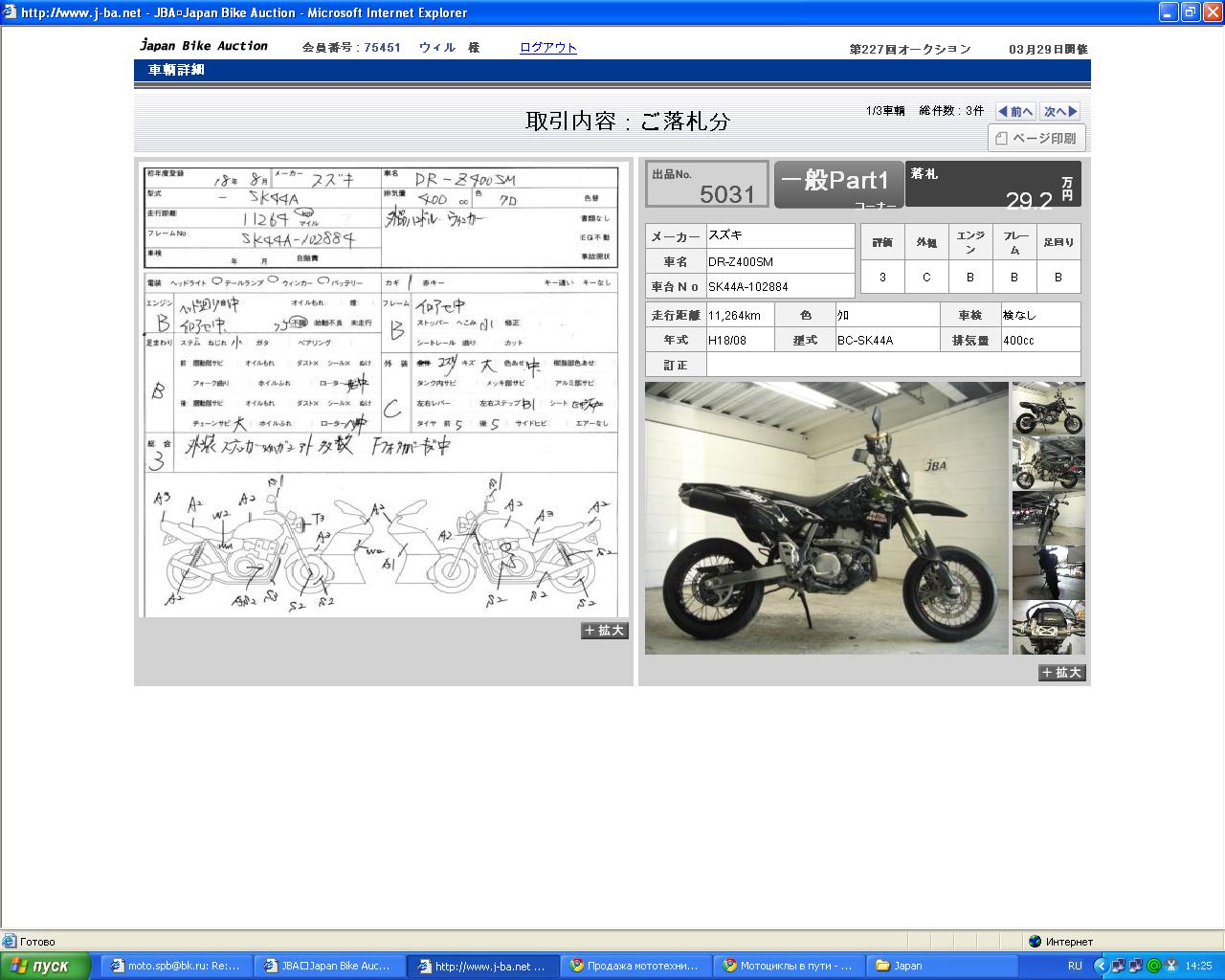Click the model name DR-Z400SM cell
Screen dimensions: 1225x980
point(780,261)
